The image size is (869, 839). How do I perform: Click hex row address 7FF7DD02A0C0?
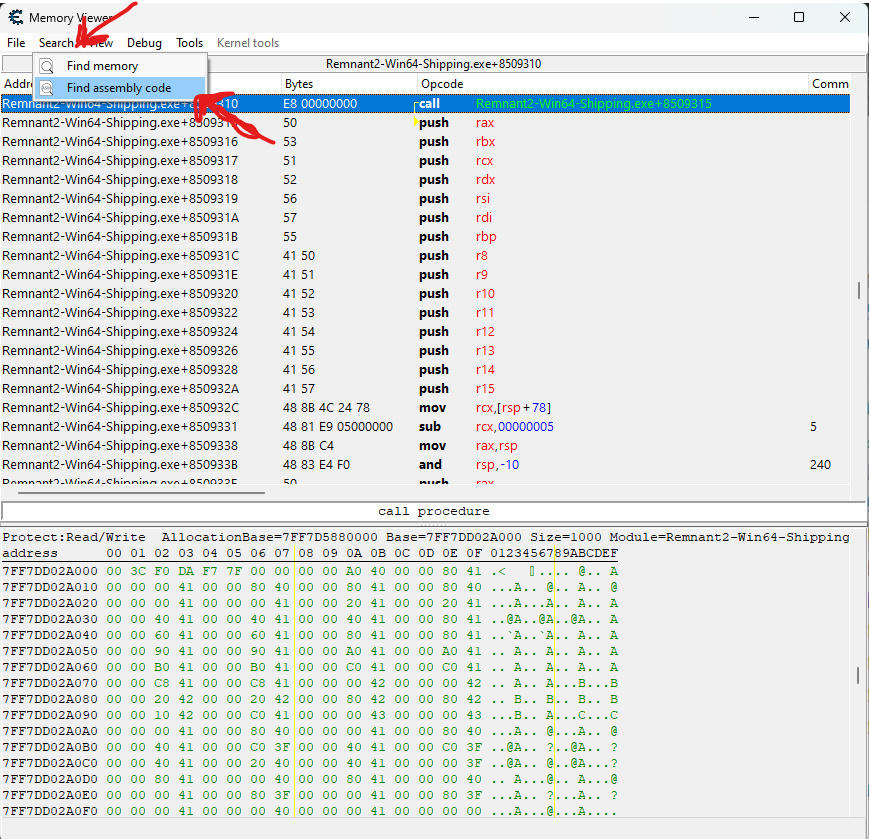[x=50, y=763]
